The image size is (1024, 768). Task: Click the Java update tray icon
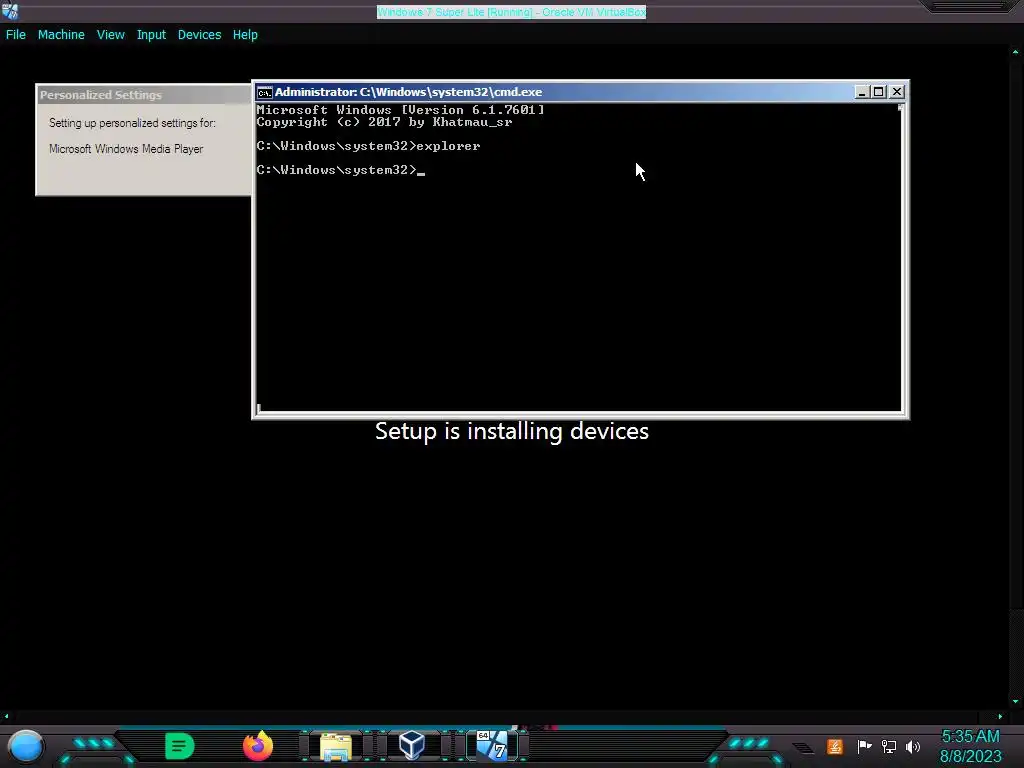835,746
